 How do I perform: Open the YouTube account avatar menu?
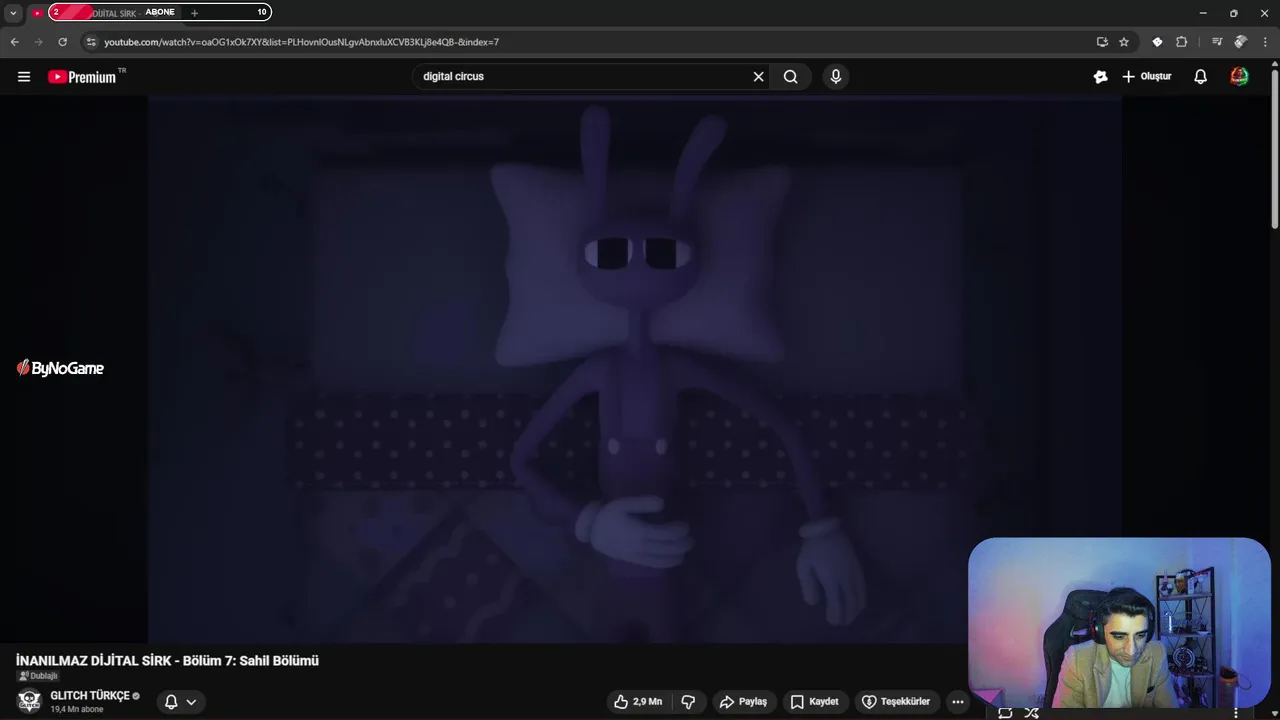pyautogui.click(x=1239, y=76)
